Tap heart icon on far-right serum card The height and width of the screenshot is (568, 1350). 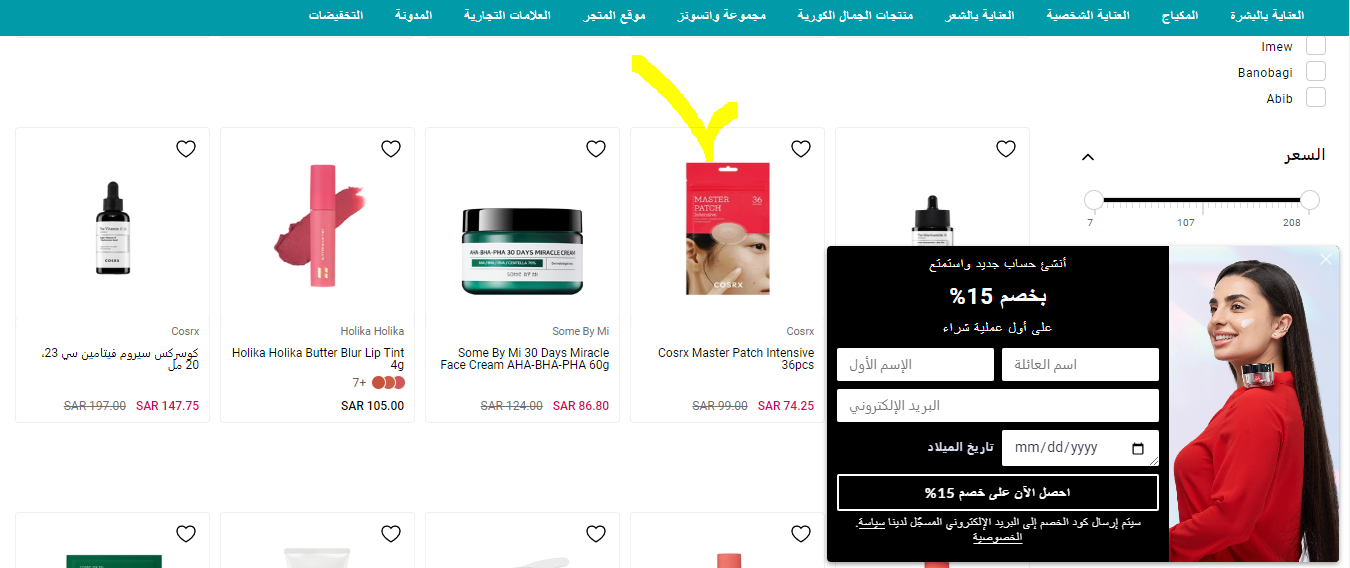click(1006, 149)
